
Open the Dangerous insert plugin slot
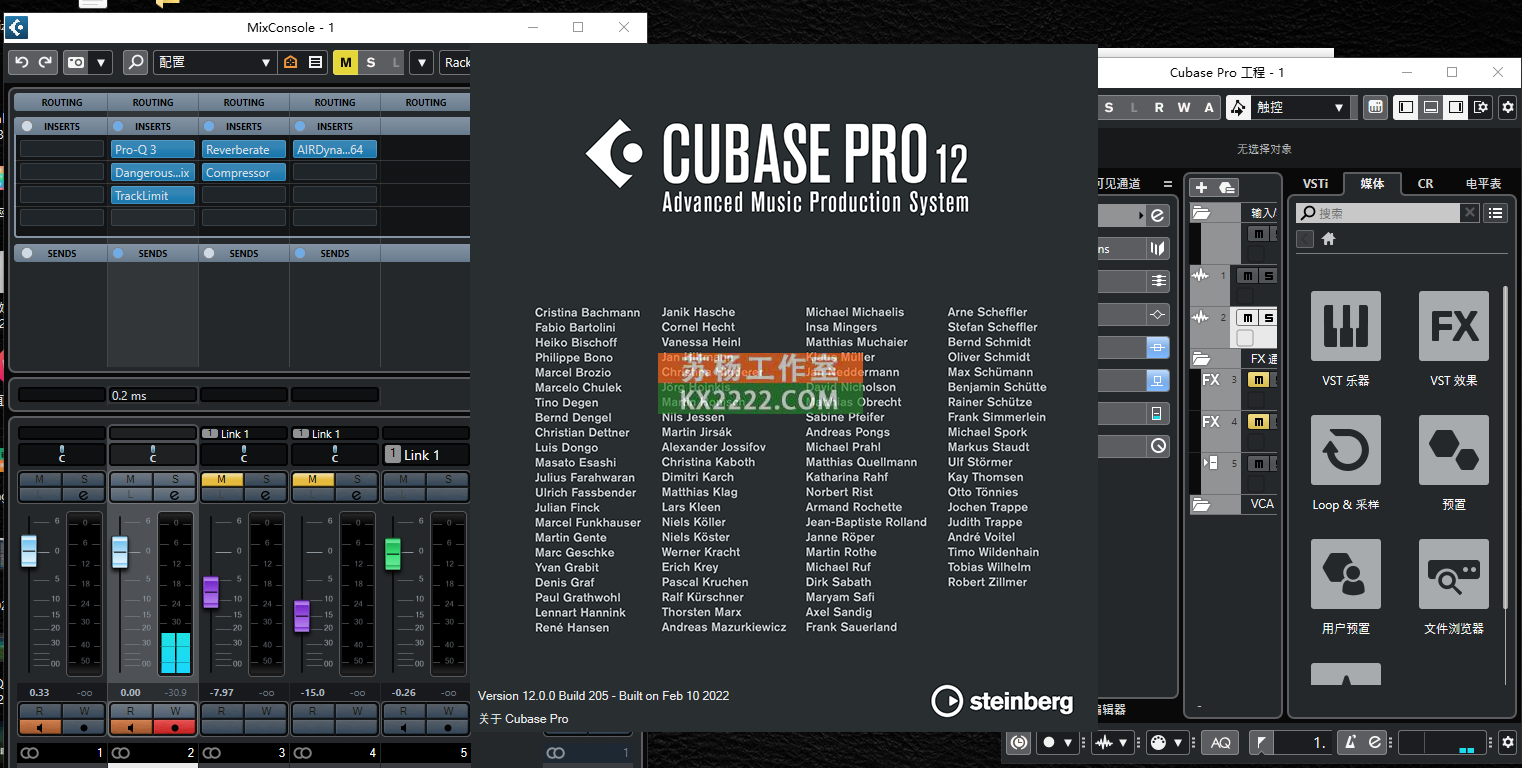153,172
